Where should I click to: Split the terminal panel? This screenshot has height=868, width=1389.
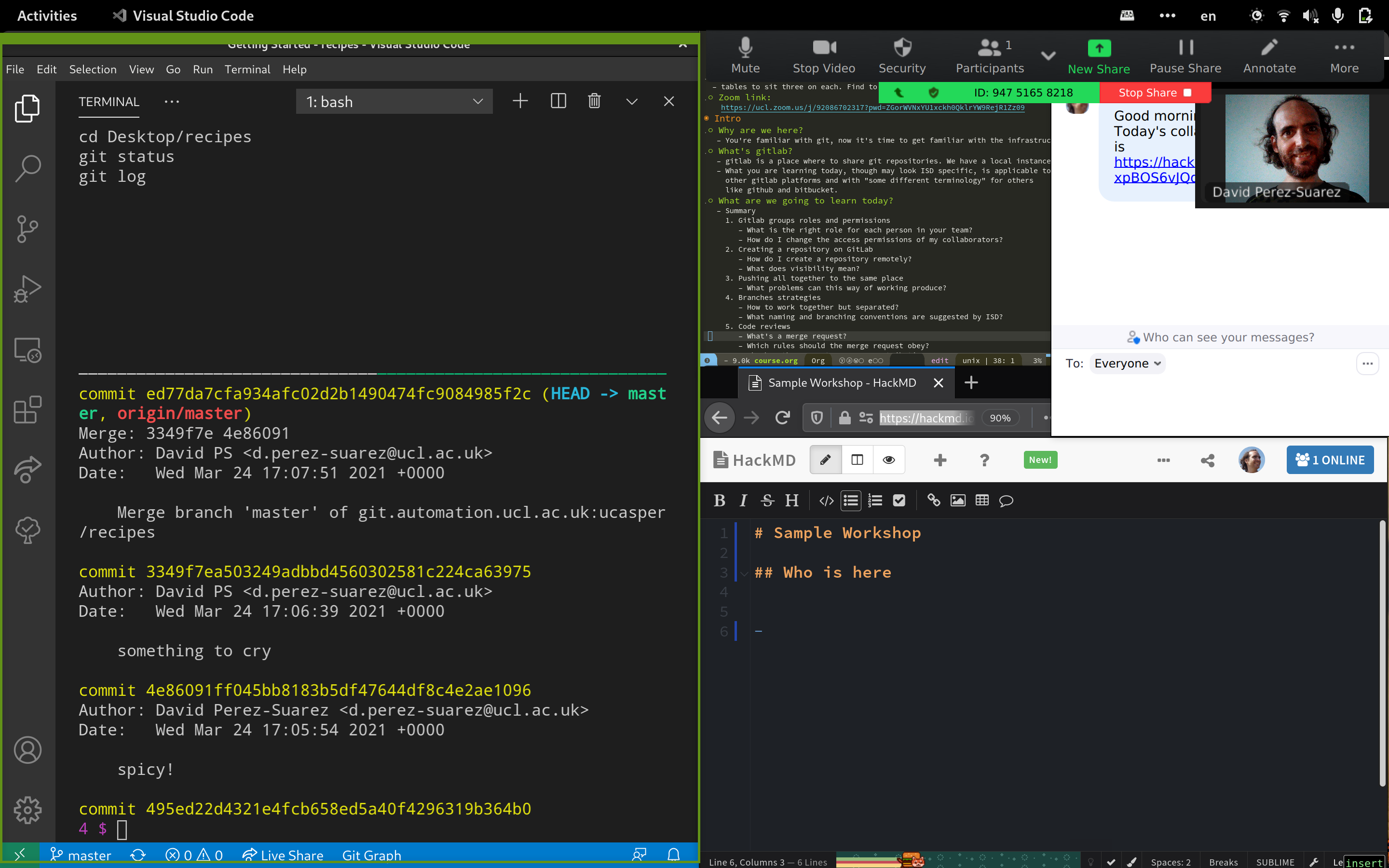(558, 101)
